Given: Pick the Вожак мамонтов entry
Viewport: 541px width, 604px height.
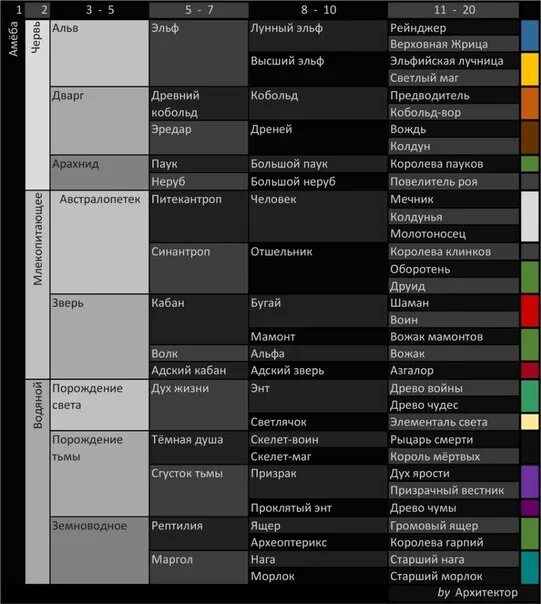Looking at the screenshot, I should point(454,337).
